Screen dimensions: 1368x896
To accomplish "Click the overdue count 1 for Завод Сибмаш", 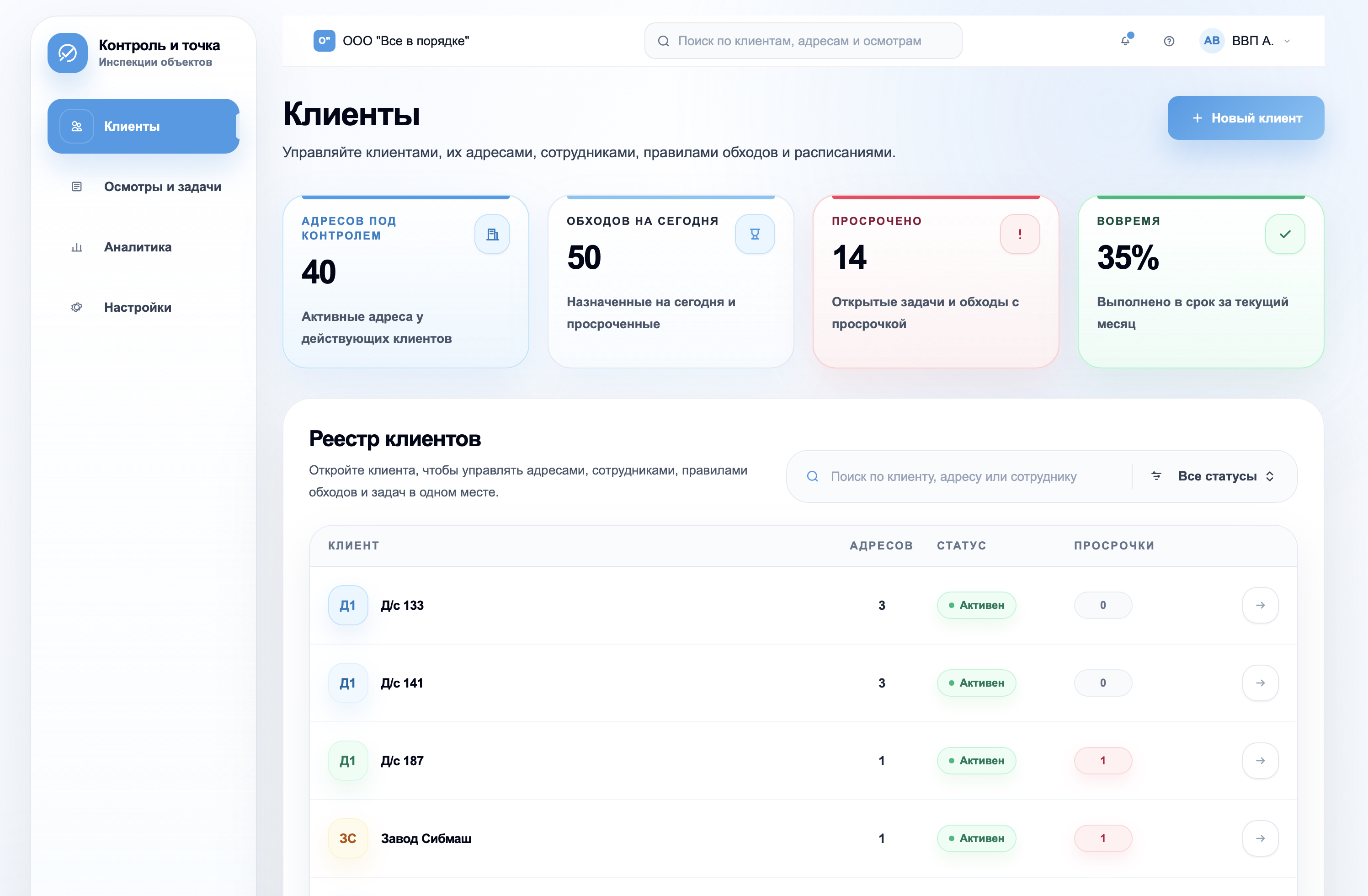I will pos(1102,838).
